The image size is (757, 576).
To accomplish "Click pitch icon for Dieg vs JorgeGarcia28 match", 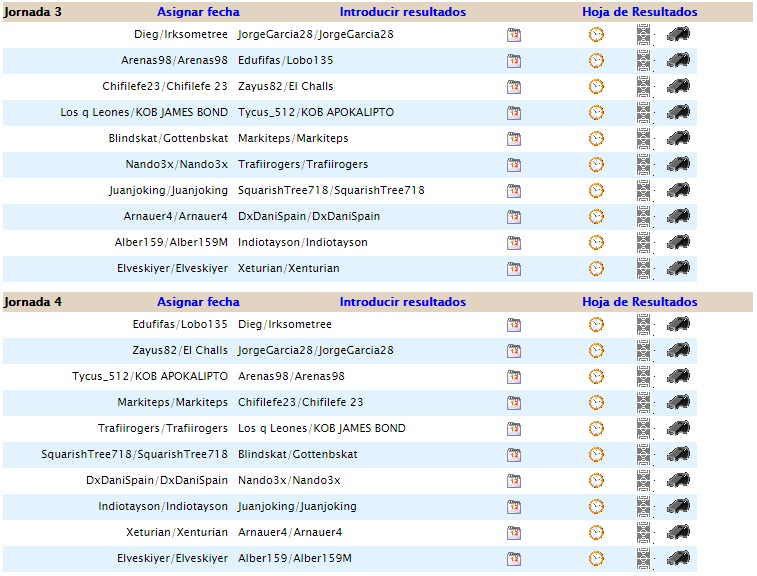I will [643, 35].
